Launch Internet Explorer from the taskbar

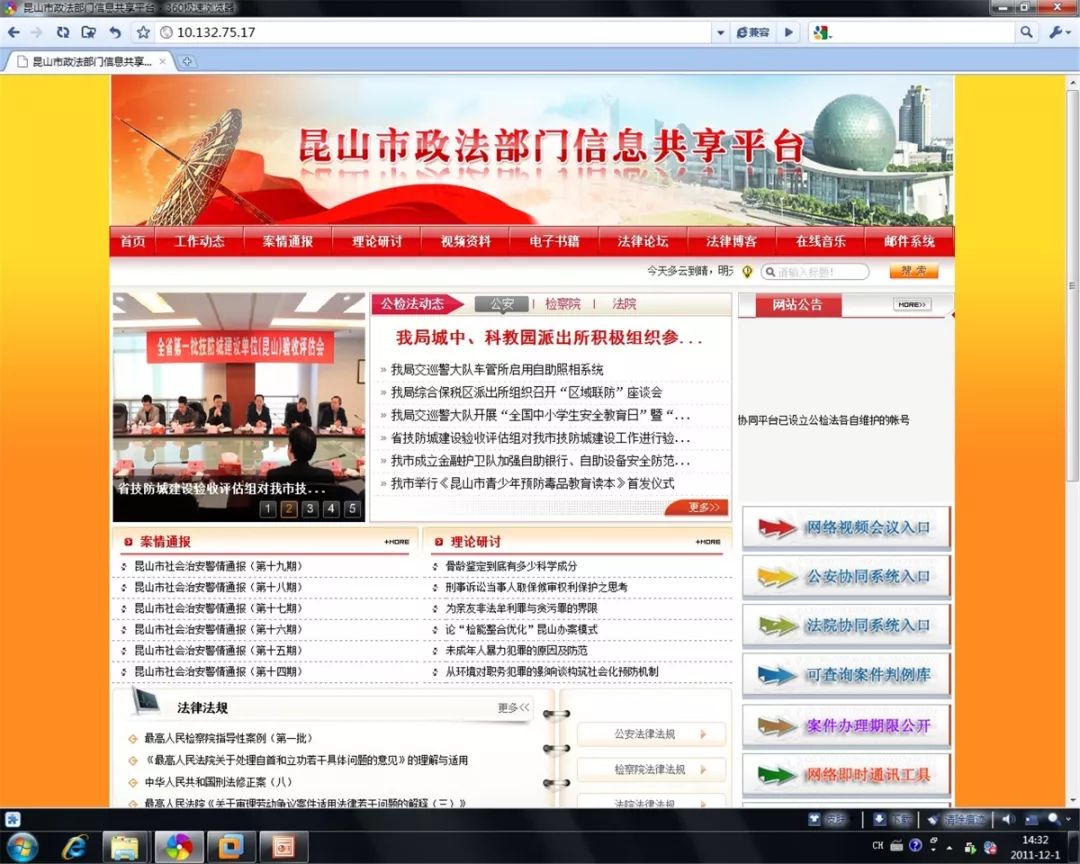tap(74, 847)
